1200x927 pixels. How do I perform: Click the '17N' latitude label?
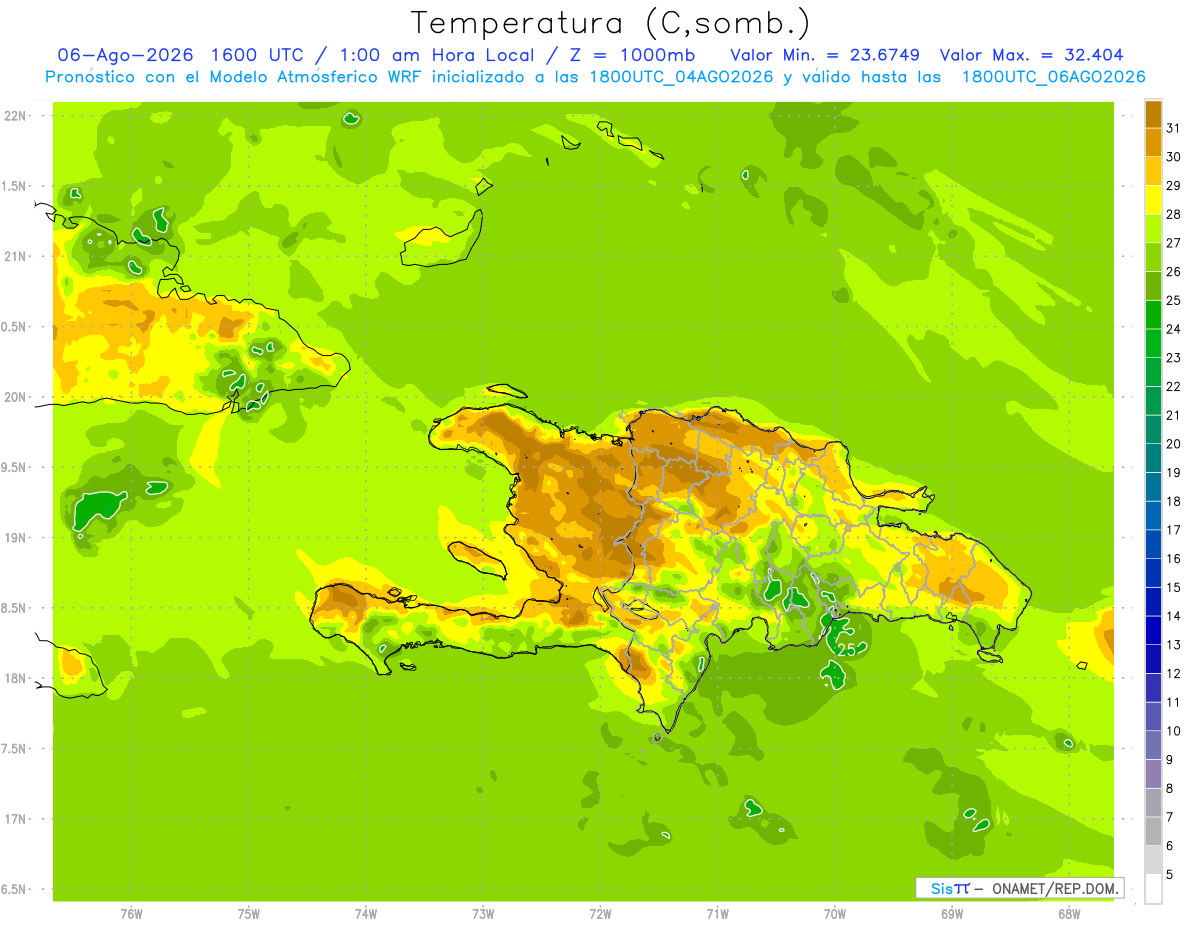pos(15,819)
